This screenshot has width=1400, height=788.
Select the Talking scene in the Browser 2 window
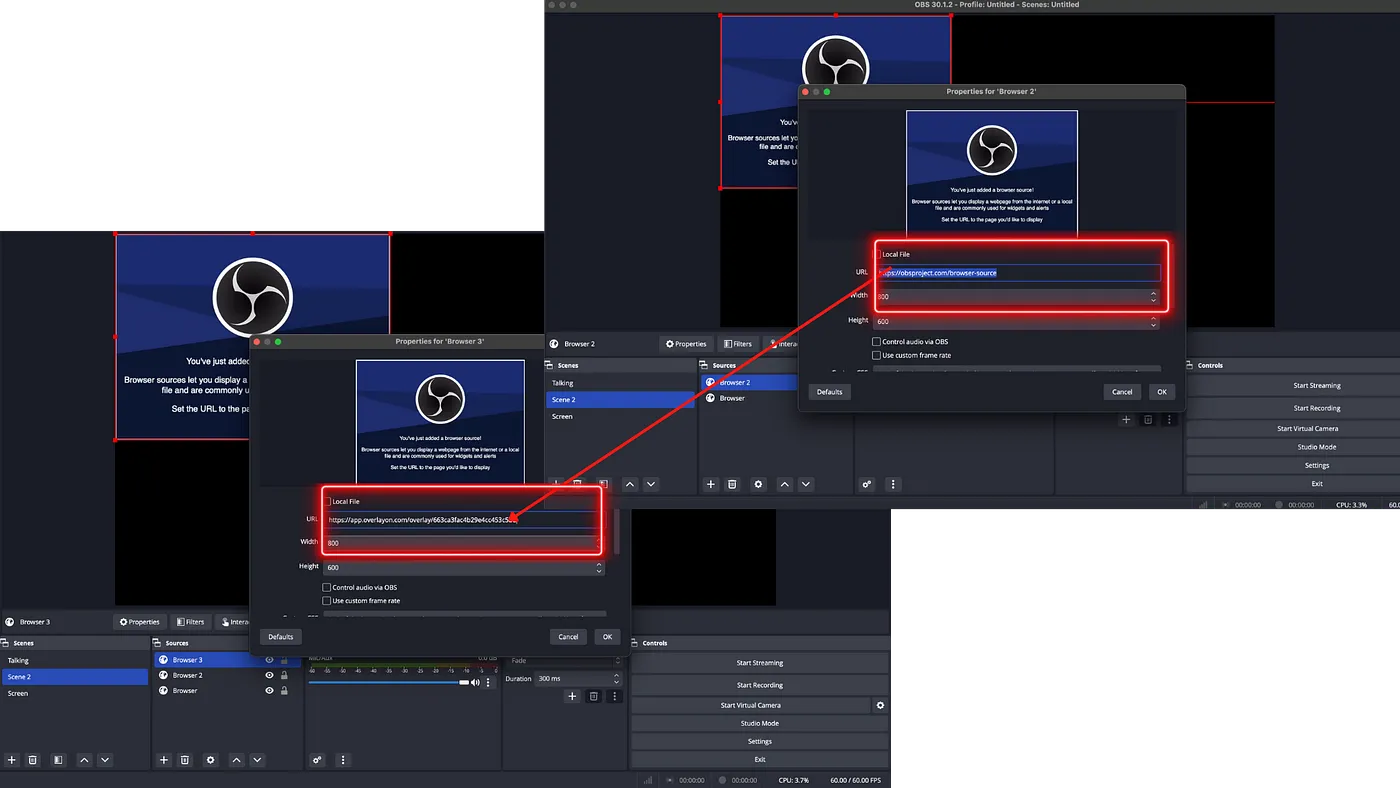621,383
